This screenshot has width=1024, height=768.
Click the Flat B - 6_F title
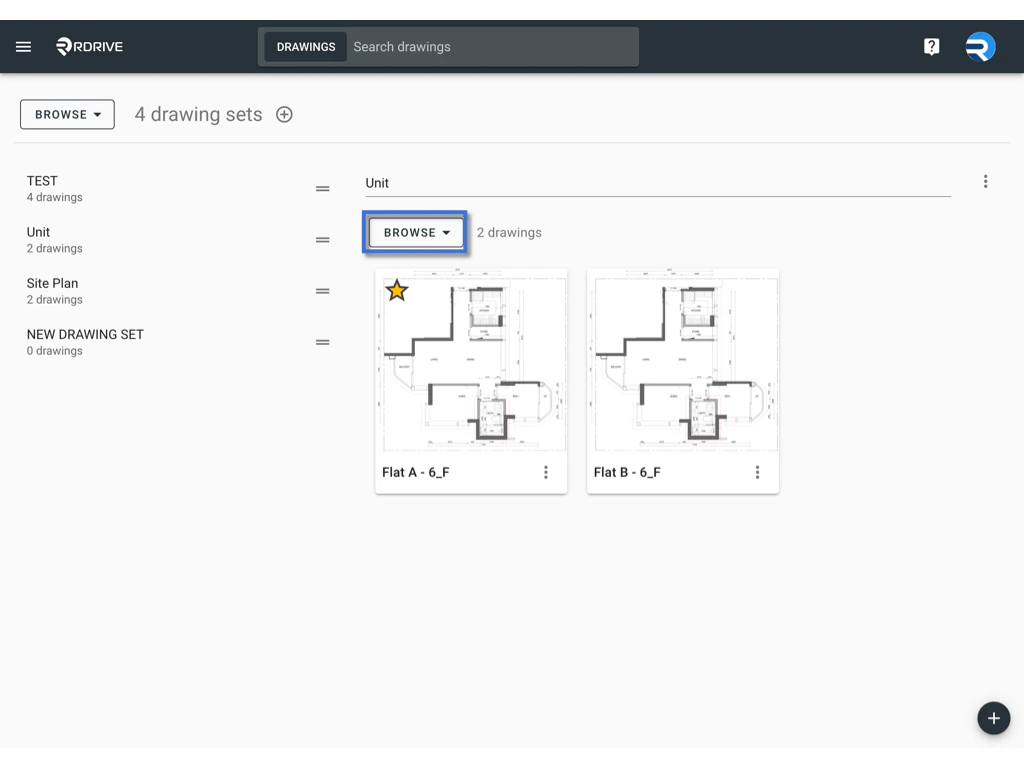point(627,472)
